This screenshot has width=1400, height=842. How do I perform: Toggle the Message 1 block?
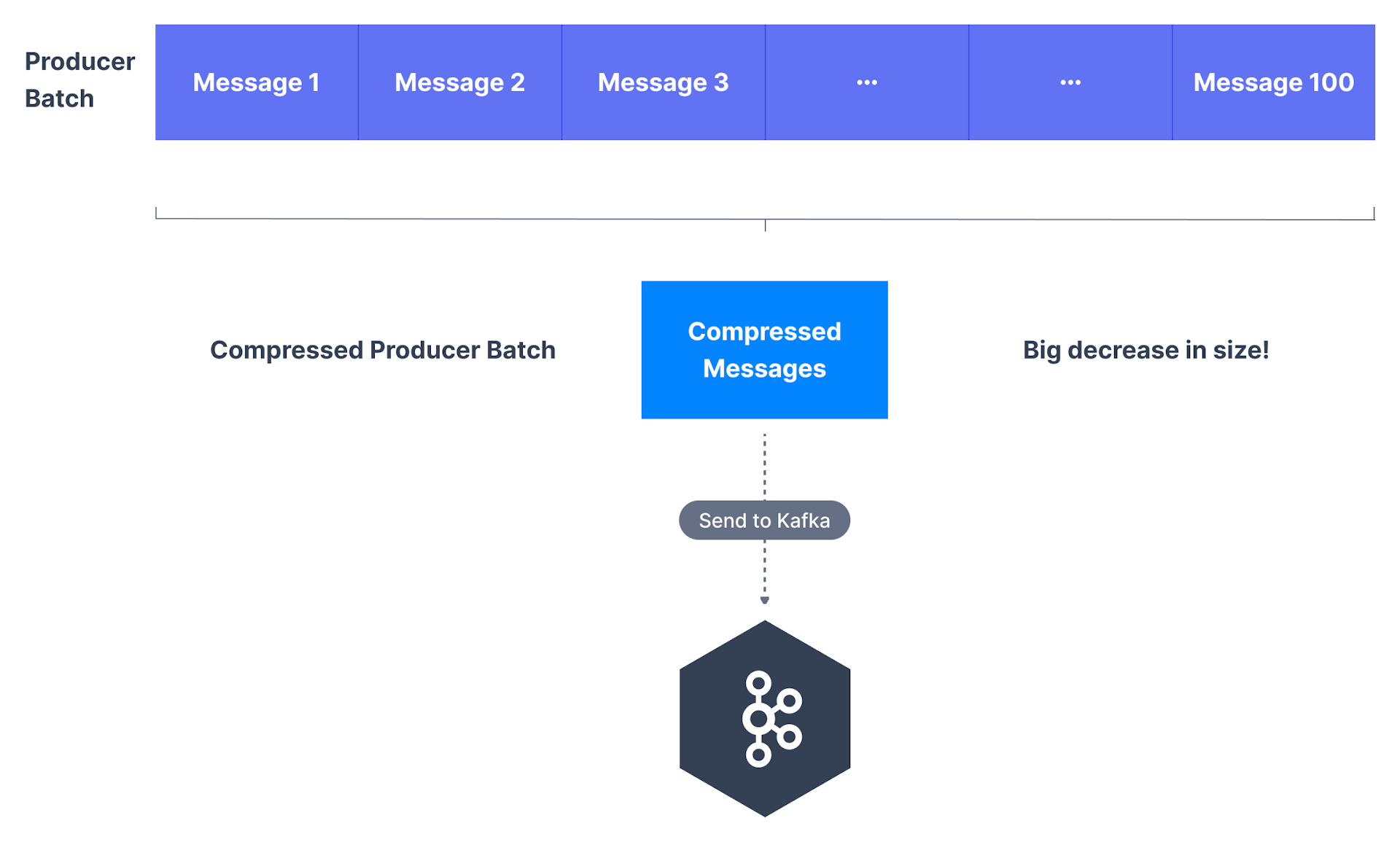coord(257,82)
